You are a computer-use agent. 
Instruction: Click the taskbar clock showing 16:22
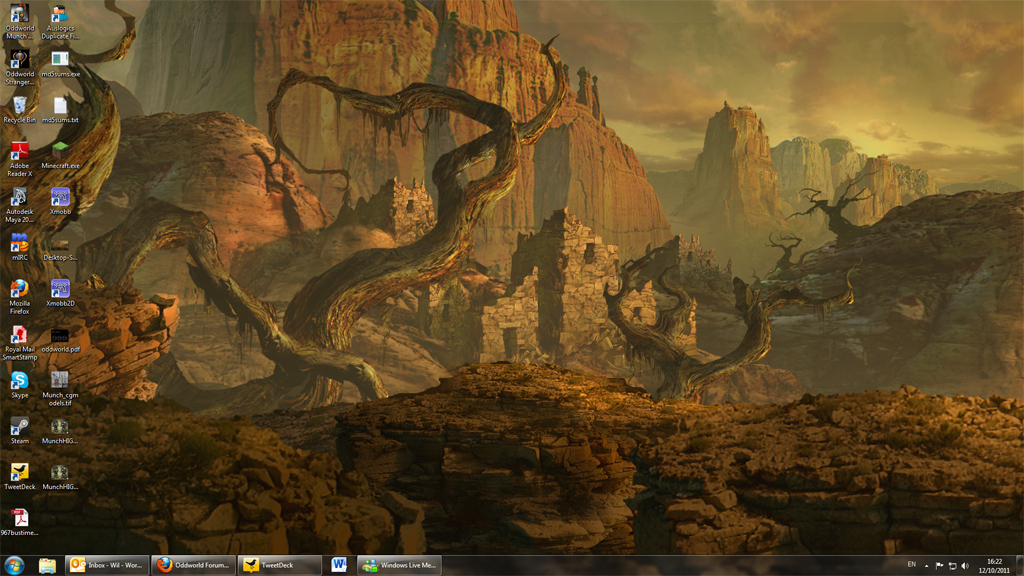point(994,566)
